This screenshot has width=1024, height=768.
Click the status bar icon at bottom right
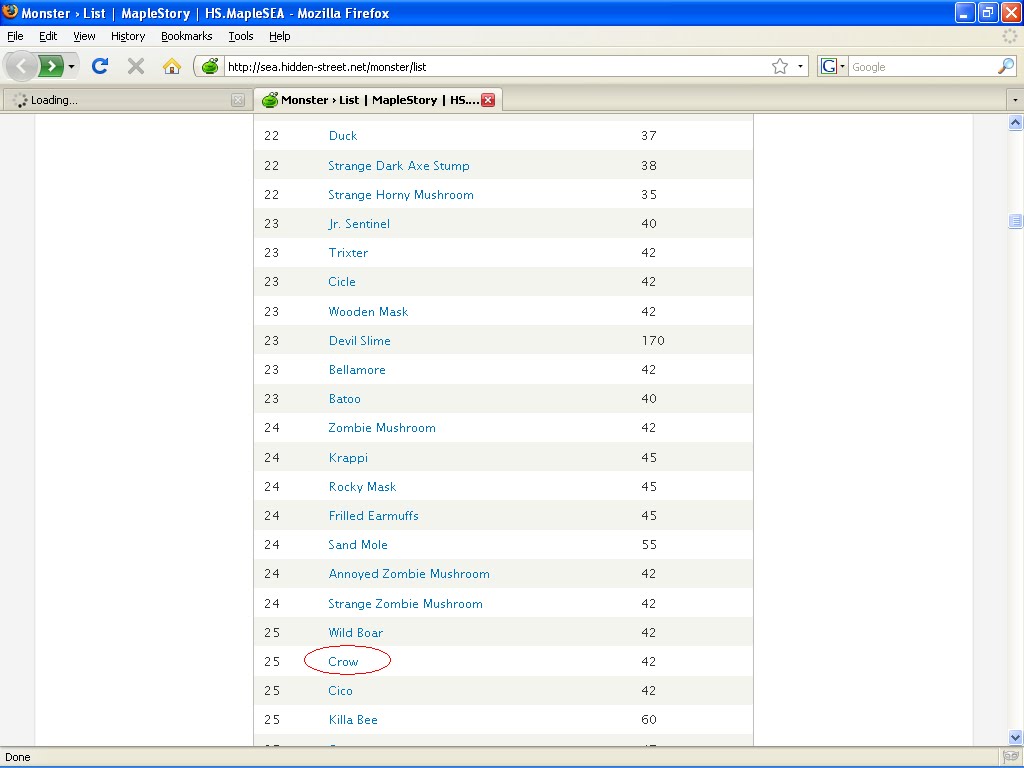[x=1011, y=757]
